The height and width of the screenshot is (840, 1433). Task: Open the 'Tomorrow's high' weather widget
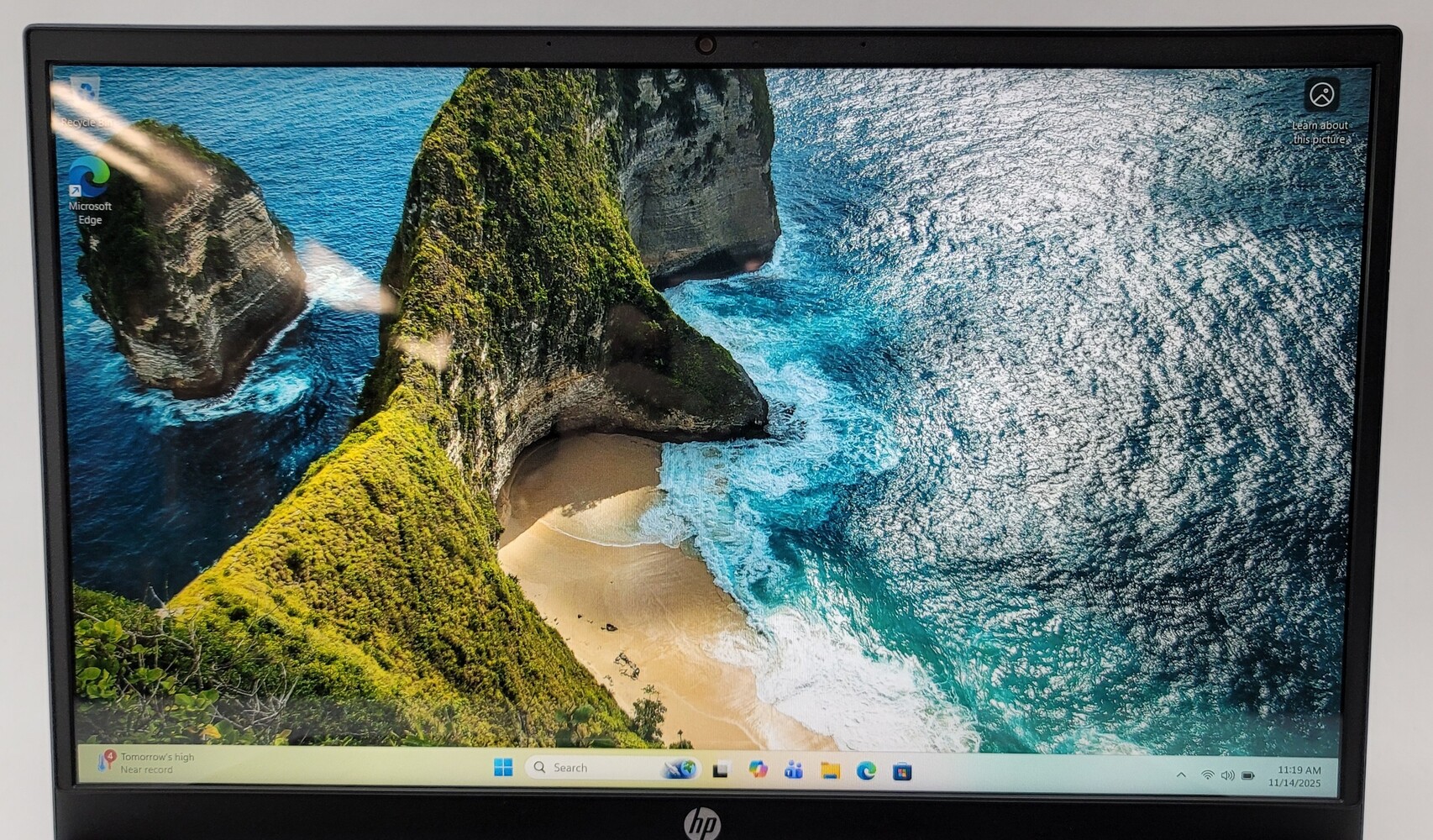tap(147, 763)
